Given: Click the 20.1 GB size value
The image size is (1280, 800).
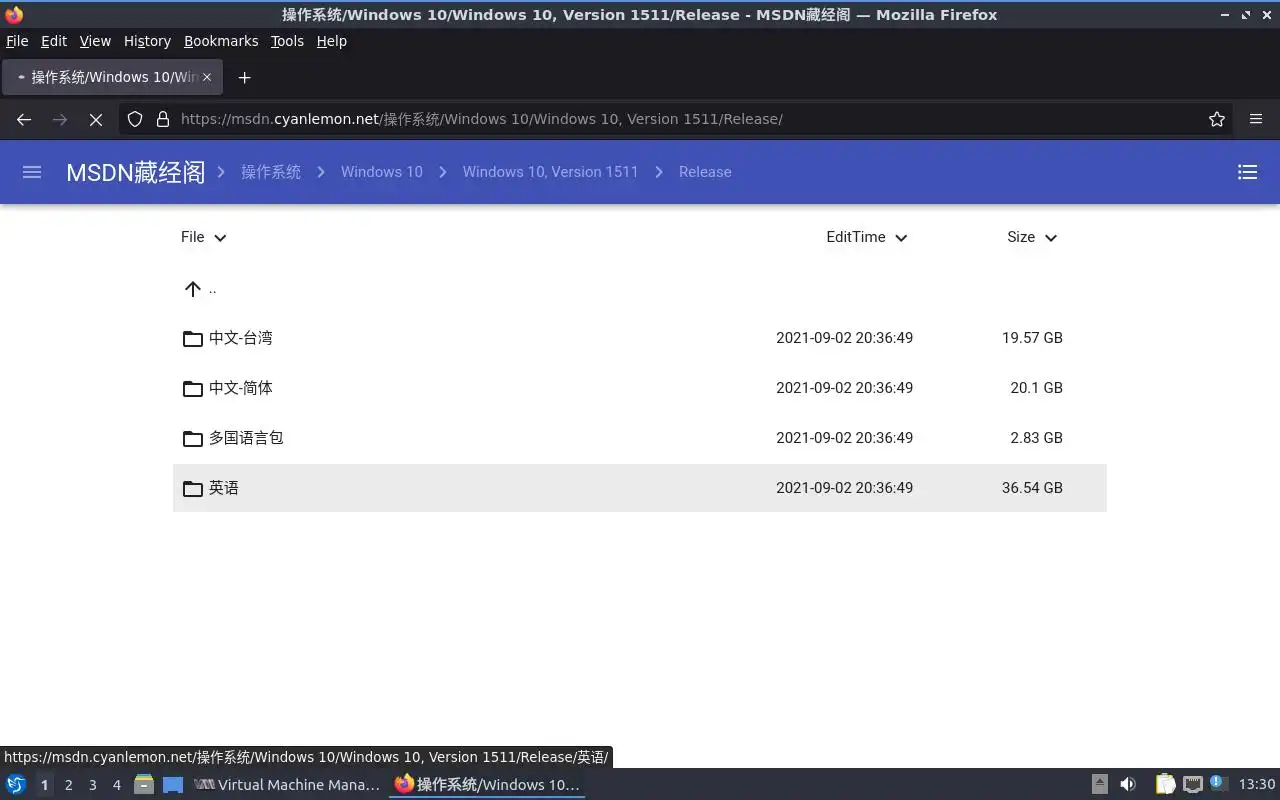Looking at the screenshot, I should coord(1036,388).
